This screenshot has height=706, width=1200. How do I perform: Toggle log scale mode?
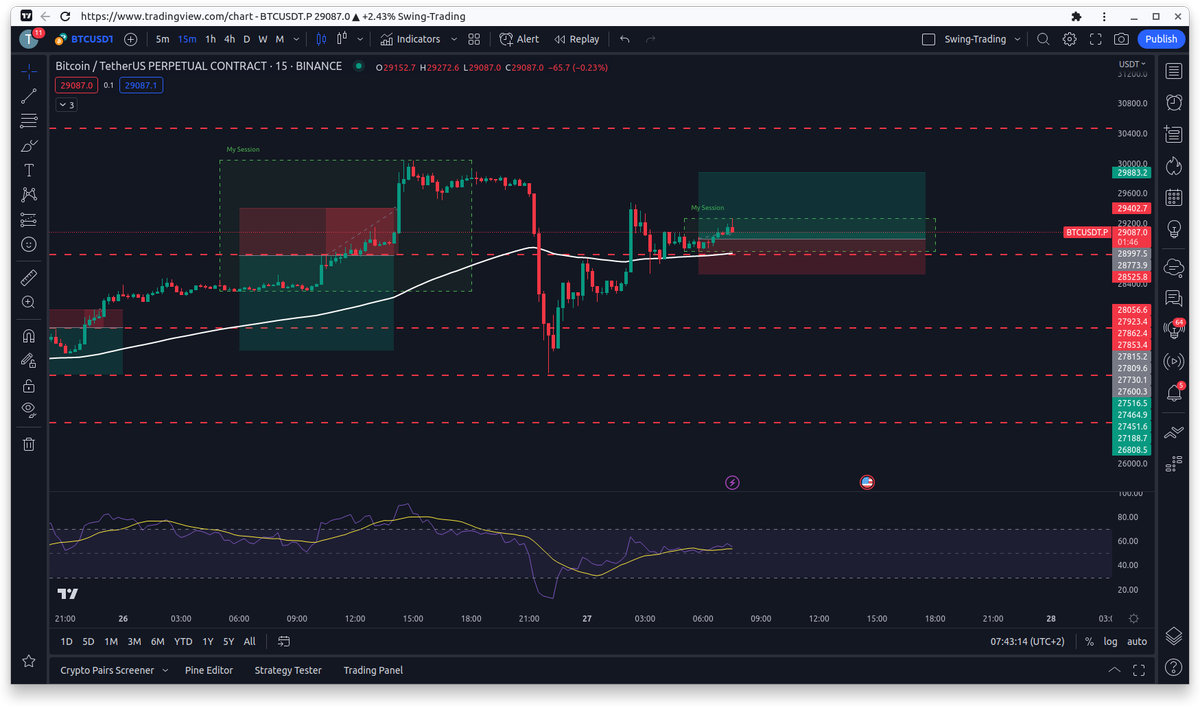(1111, 641)
